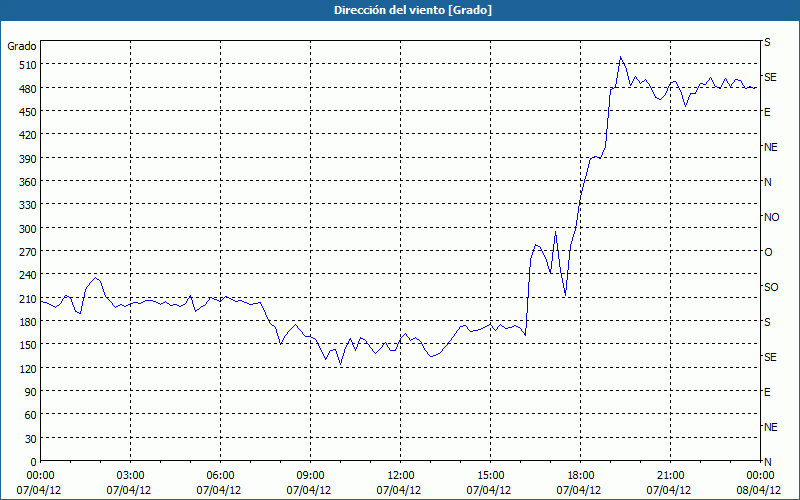
Task: Select the S compass label level with 180
Action: coord(767,322)
